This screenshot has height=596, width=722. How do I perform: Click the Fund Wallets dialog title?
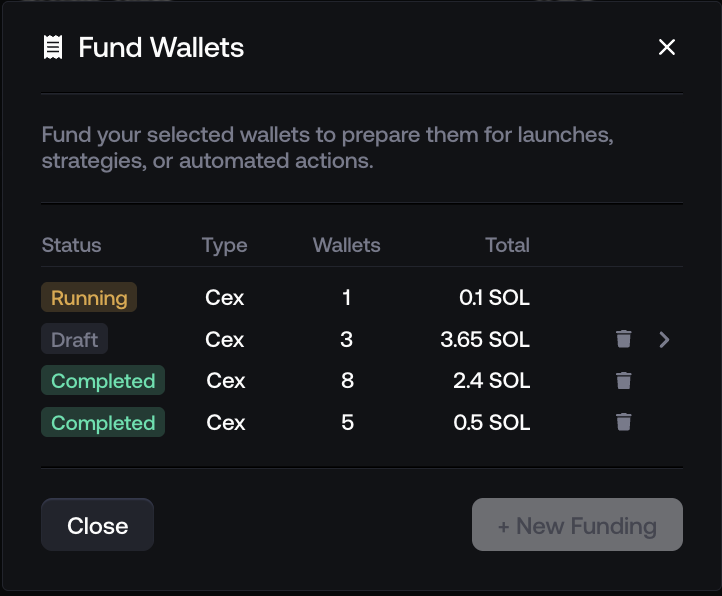(161, 47)
